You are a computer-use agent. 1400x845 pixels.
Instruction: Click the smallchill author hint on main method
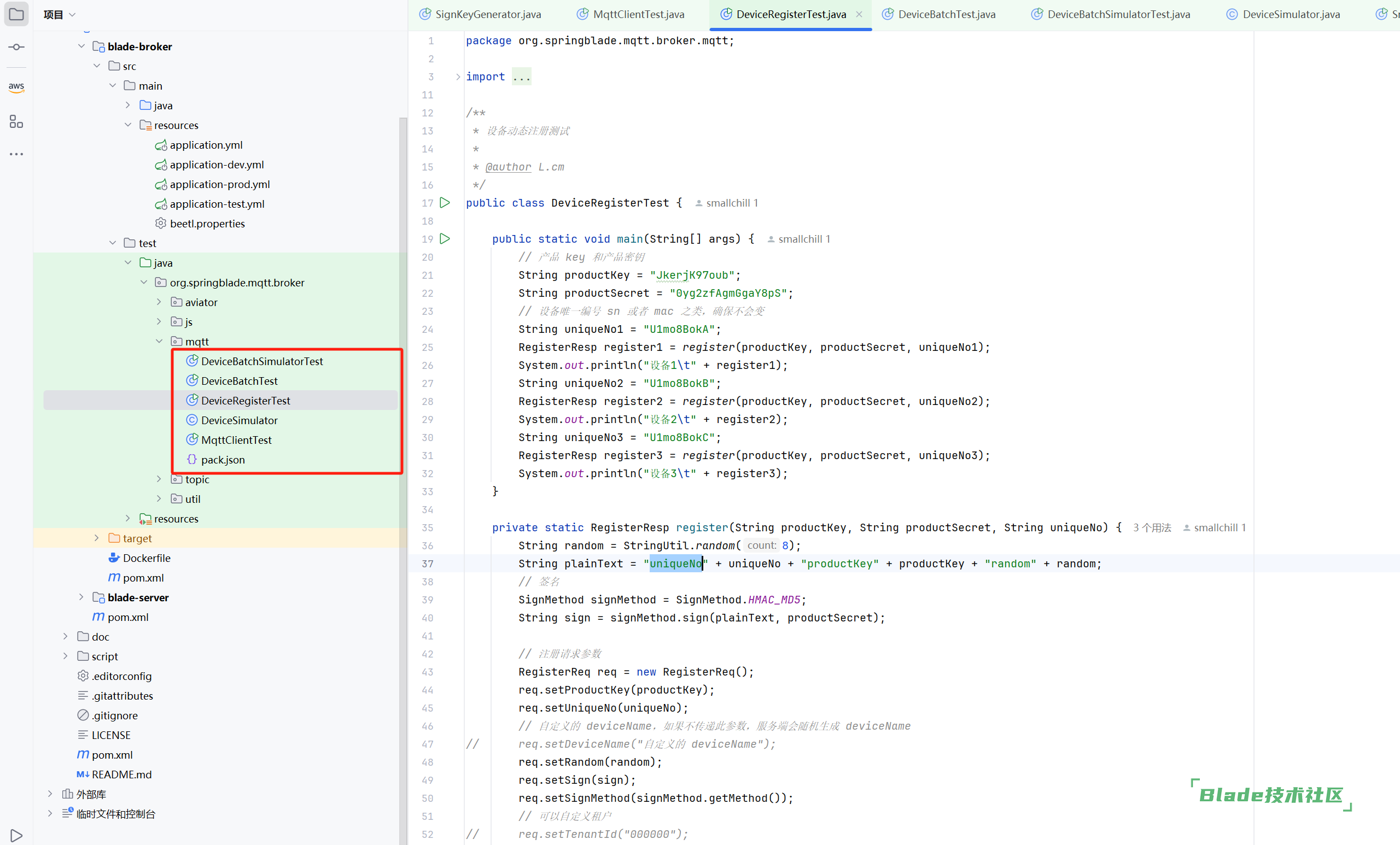click(x=799, y=238)
